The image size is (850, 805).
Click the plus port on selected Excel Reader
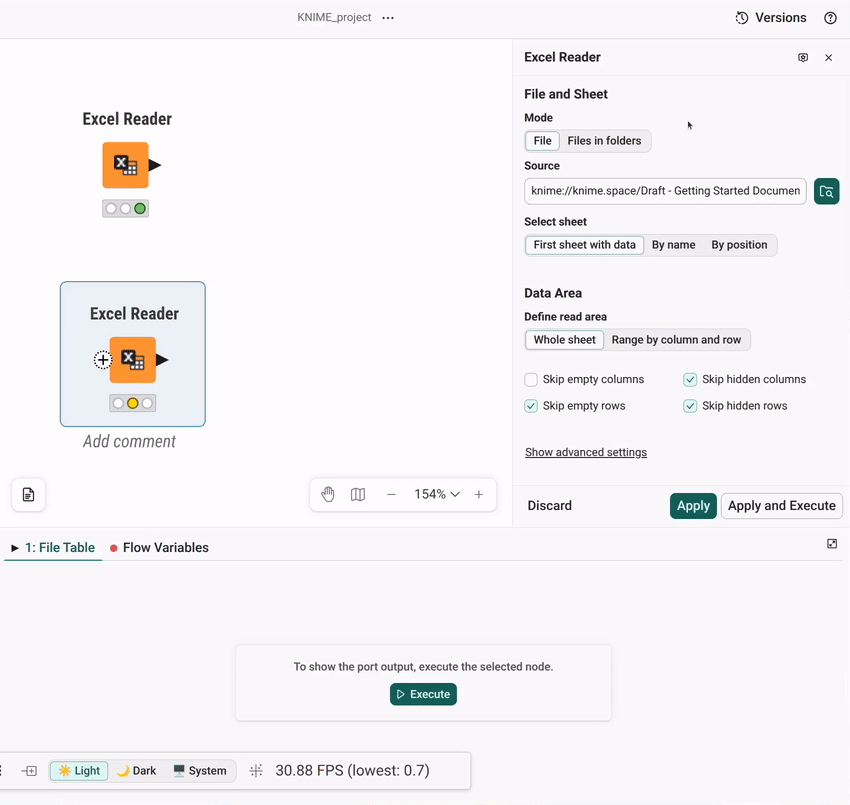coord(102,360)
